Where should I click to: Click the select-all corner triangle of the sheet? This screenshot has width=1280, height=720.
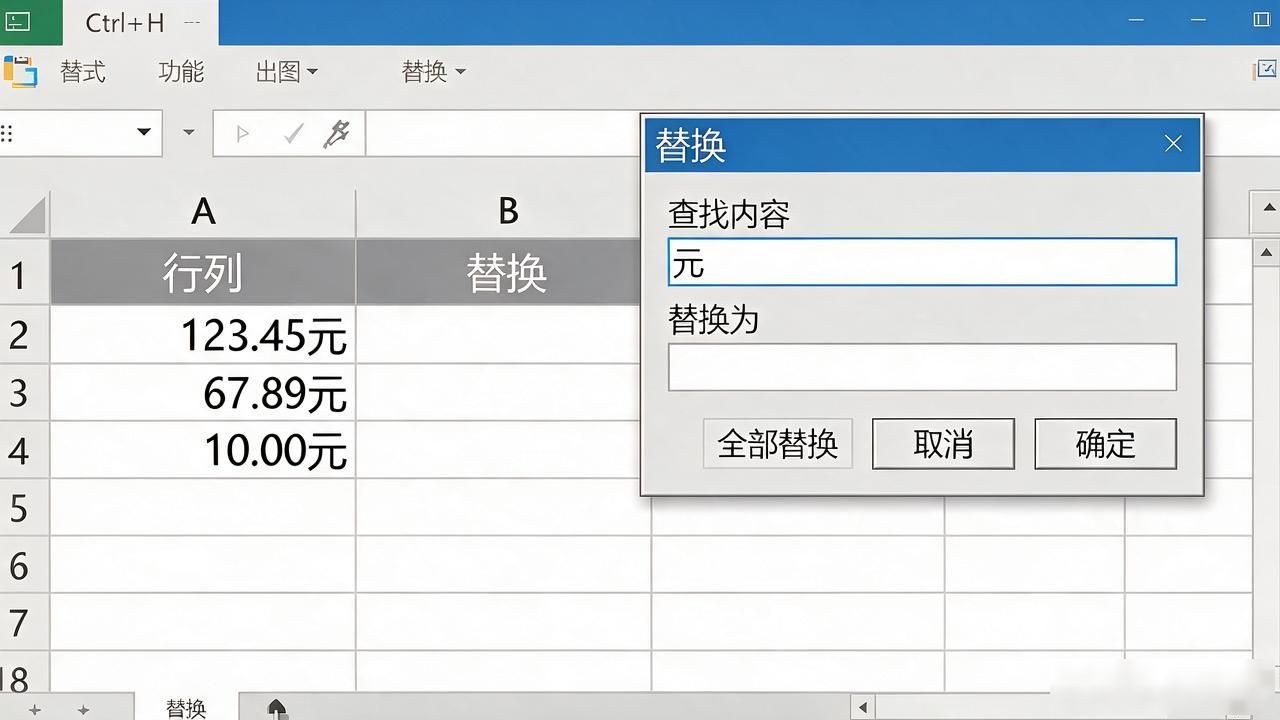click(x=26, y=214)
